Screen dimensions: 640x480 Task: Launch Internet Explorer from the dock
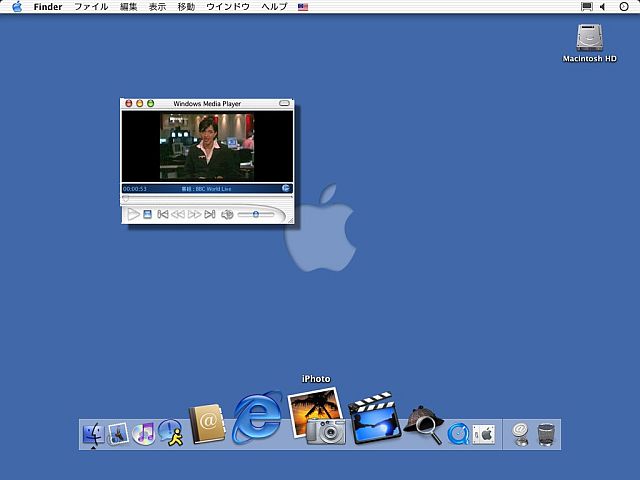[x=257, y=418]
